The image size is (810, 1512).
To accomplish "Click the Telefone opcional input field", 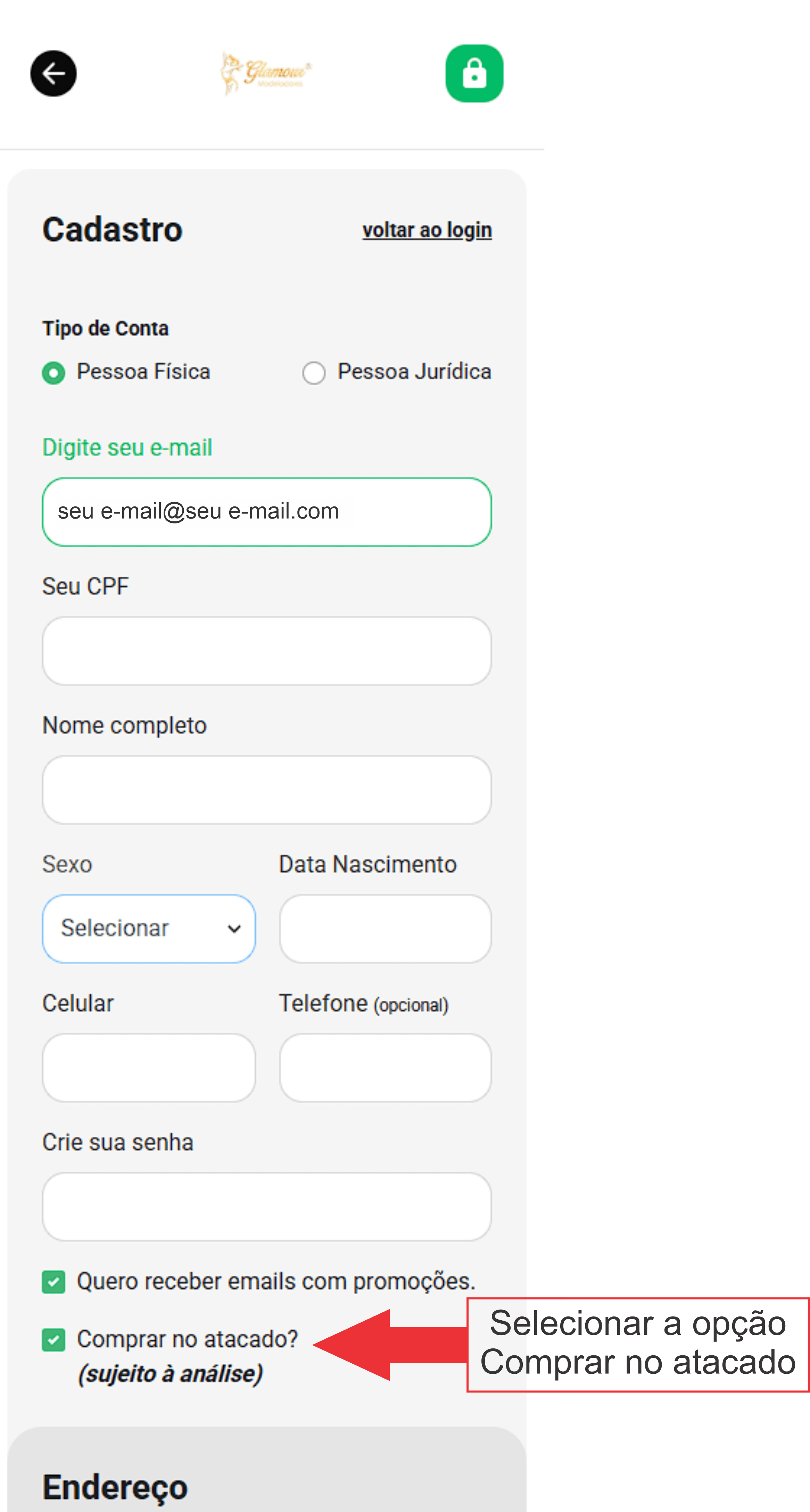I will click(386, 1068).
